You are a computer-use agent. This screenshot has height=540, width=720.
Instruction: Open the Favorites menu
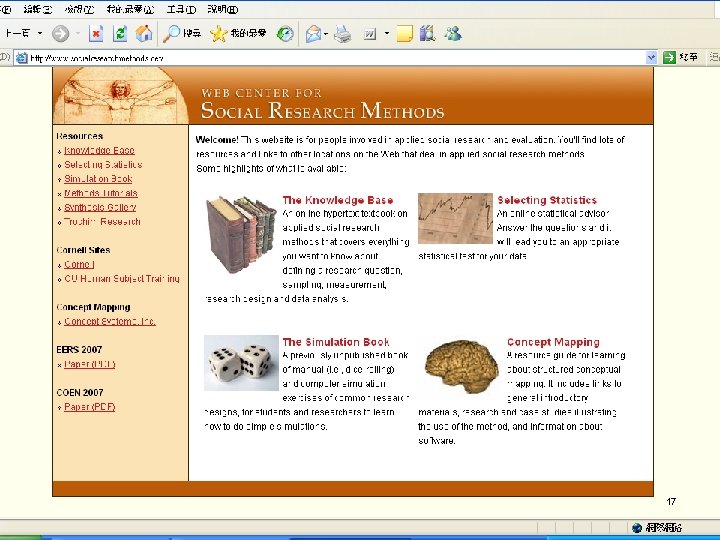[130, 9]
